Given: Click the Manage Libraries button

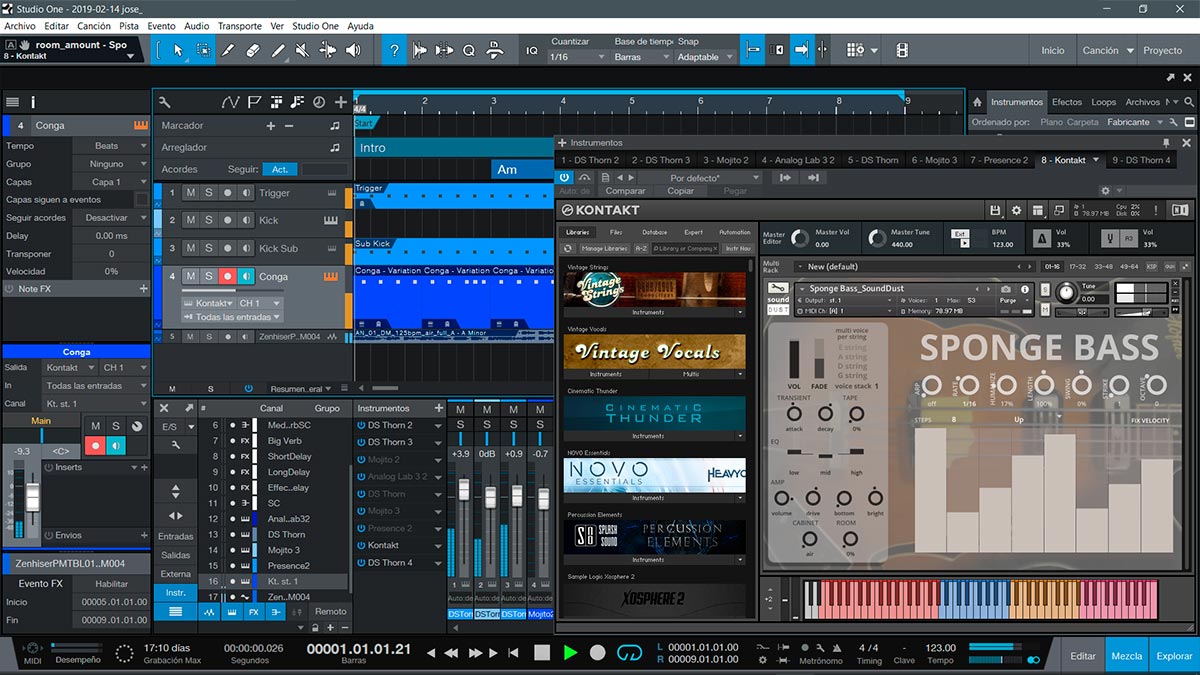Looking at the screenshot, I should click(x=605, y=248).
